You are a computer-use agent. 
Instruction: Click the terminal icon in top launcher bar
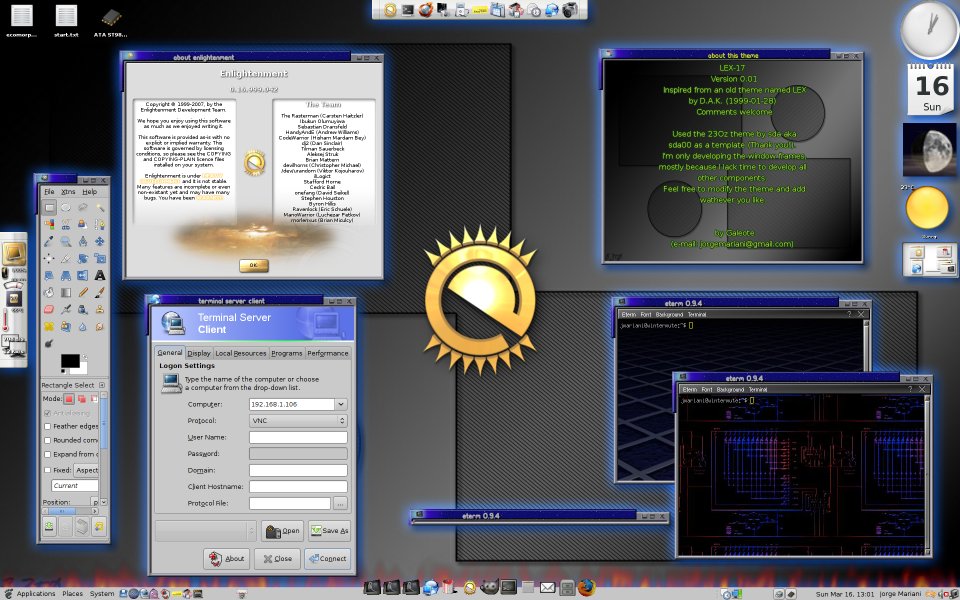tap(408, 10)
